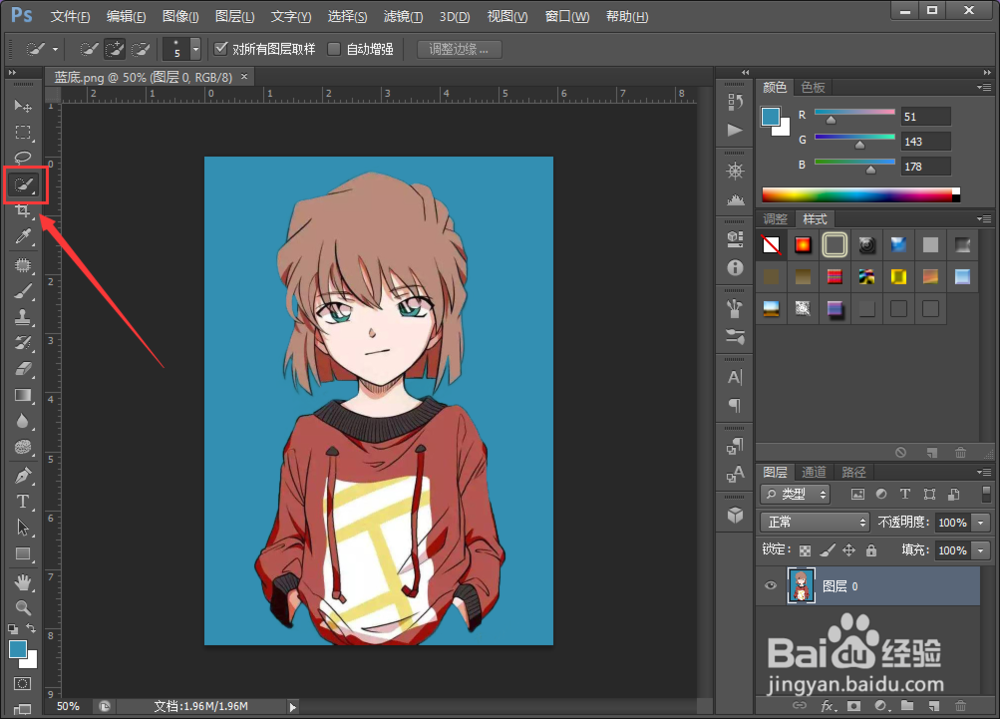Select the Pen tool

tap(23, 476)
